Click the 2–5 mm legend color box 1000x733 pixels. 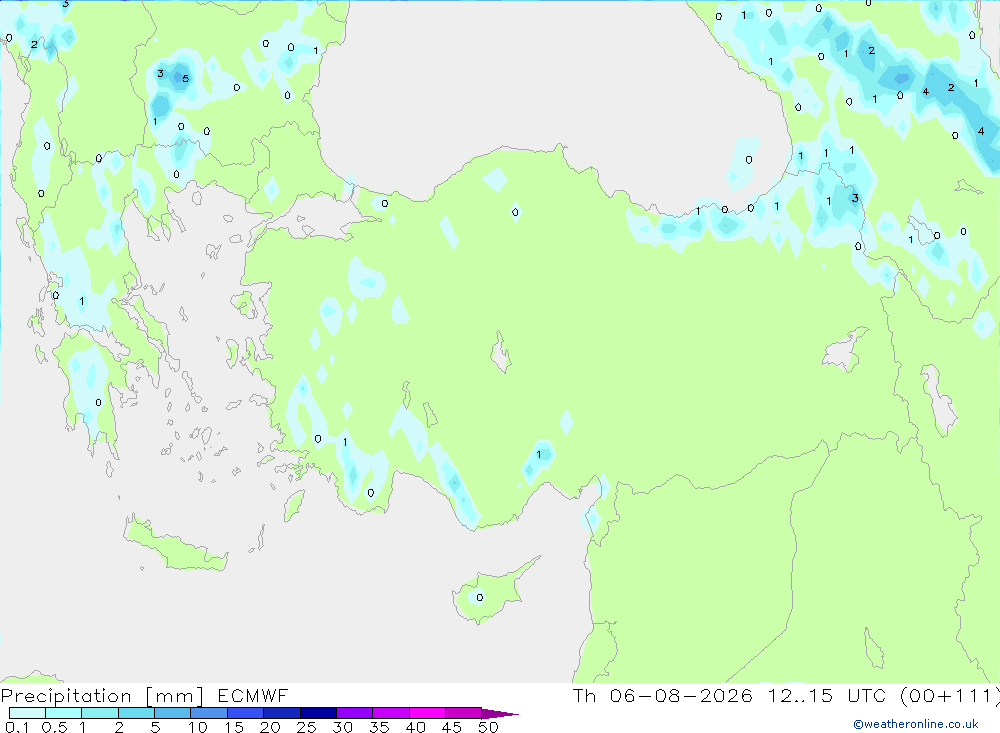tap(136, 713)
